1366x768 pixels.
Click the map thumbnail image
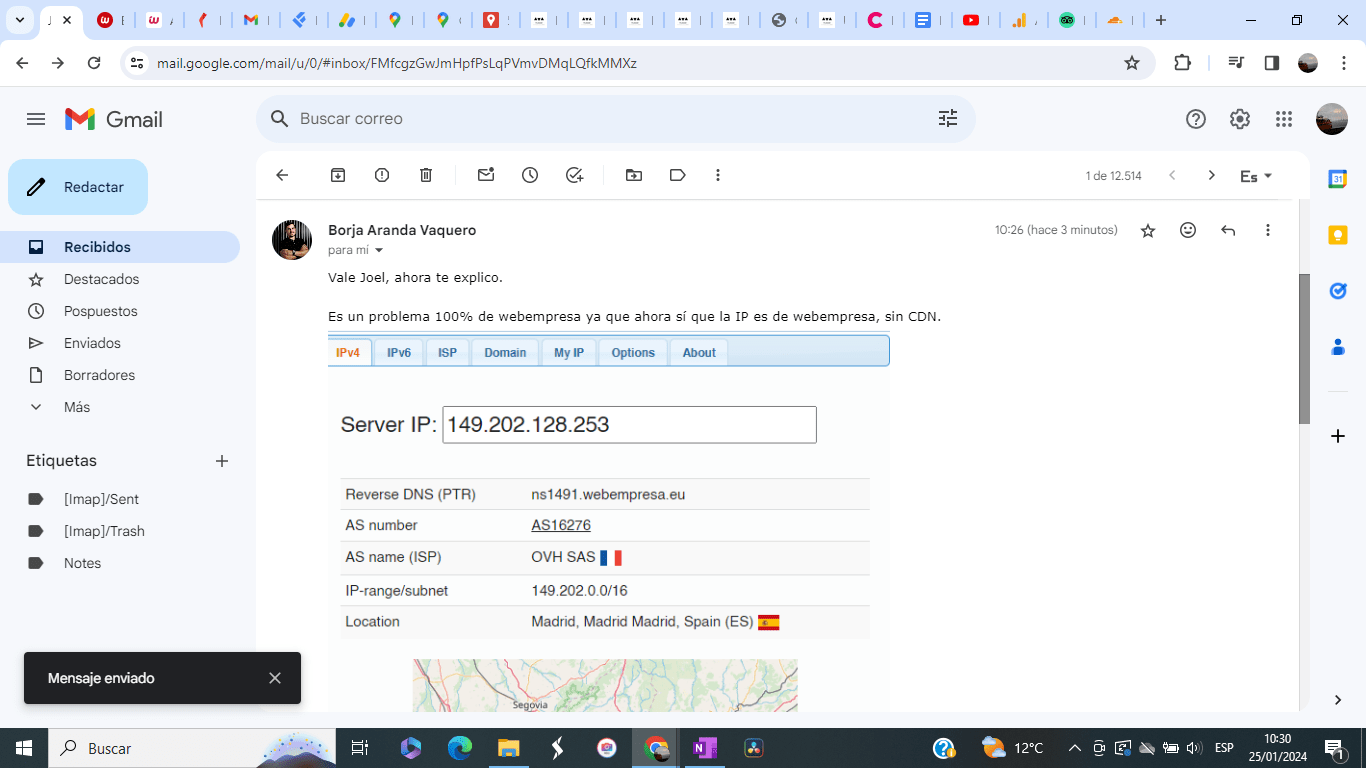tap(605, 685)
